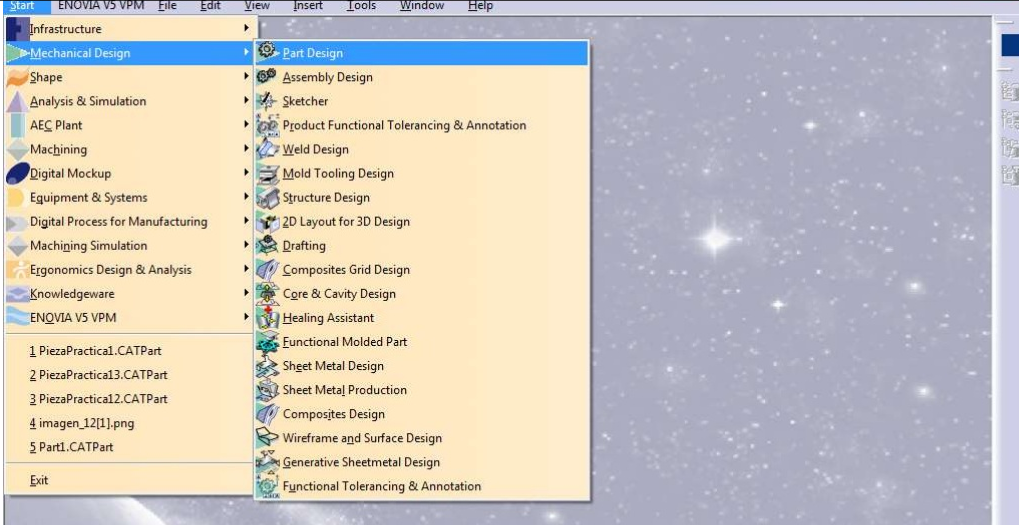This screenshot has height=525, width=1019.
Task: Click the Sketcher workbench icon
Action: tap(267, 101)
